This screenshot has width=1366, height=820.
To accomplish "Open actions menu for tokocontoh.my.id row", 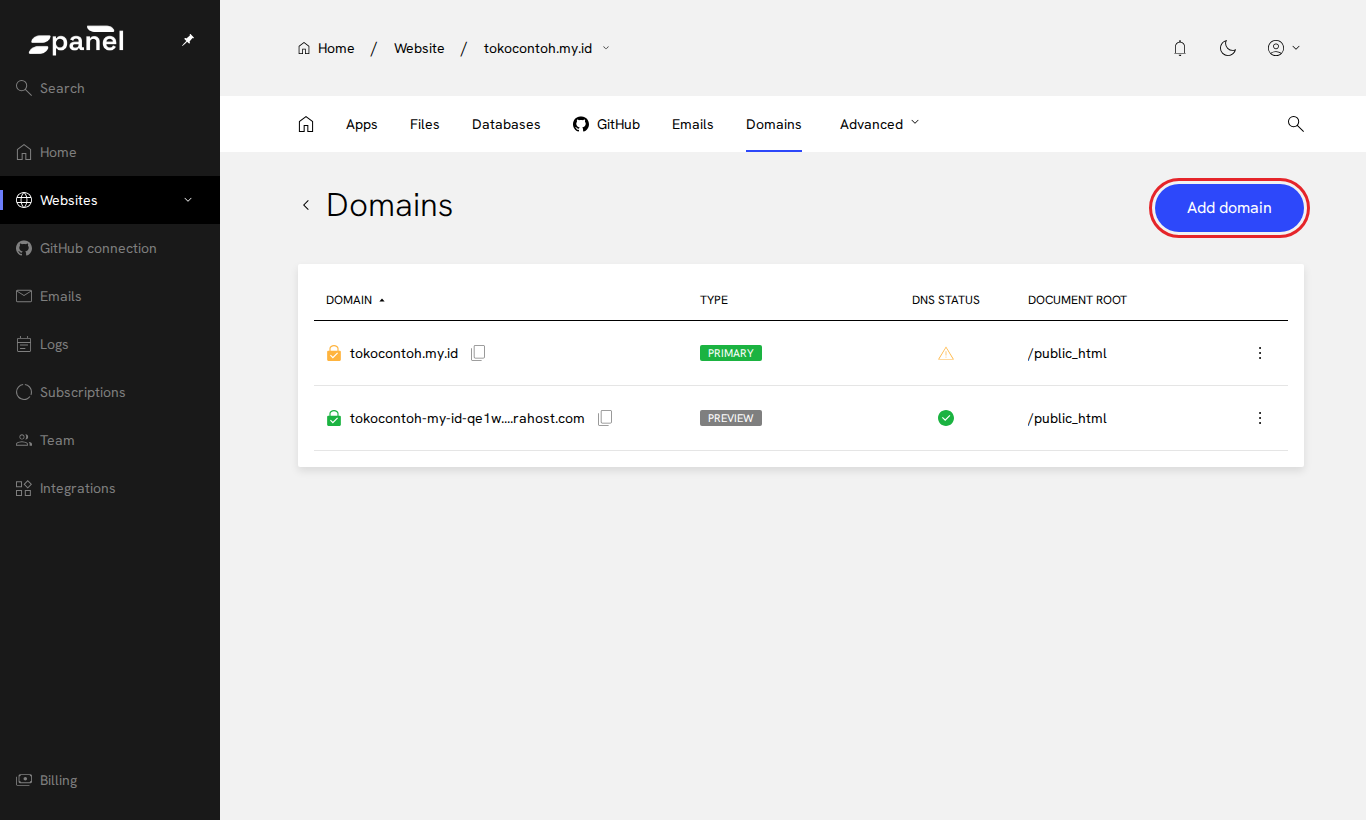I will 1260,353.
